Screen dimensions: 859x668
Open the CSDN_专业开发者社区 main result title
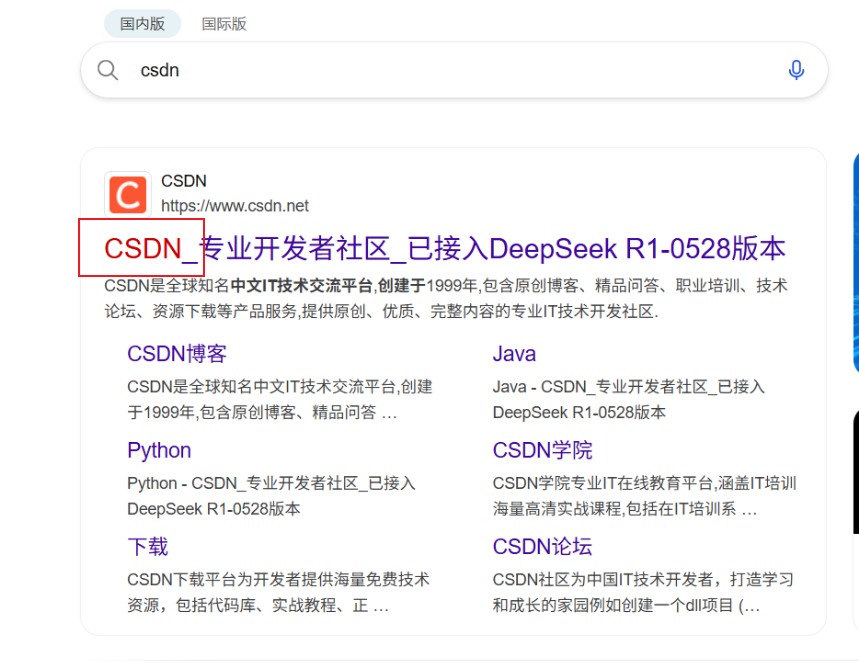pyautogui.click(x=445, y=249)
